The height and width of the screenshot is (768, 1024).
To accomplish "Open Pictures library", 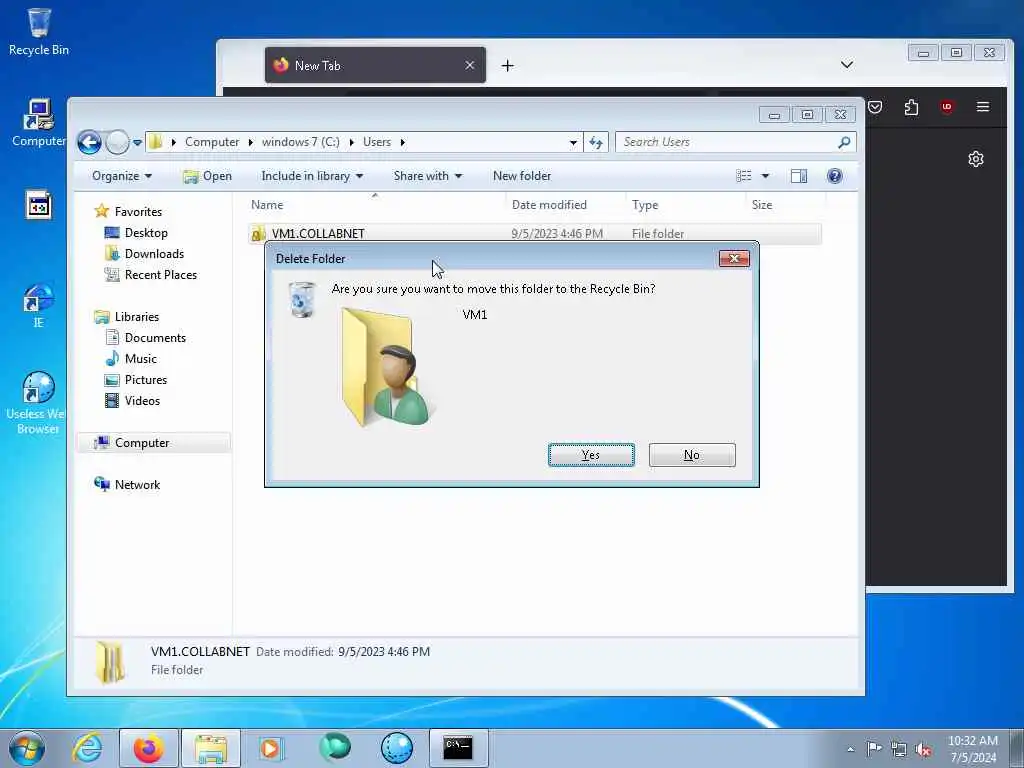I will tap(136, 379).
